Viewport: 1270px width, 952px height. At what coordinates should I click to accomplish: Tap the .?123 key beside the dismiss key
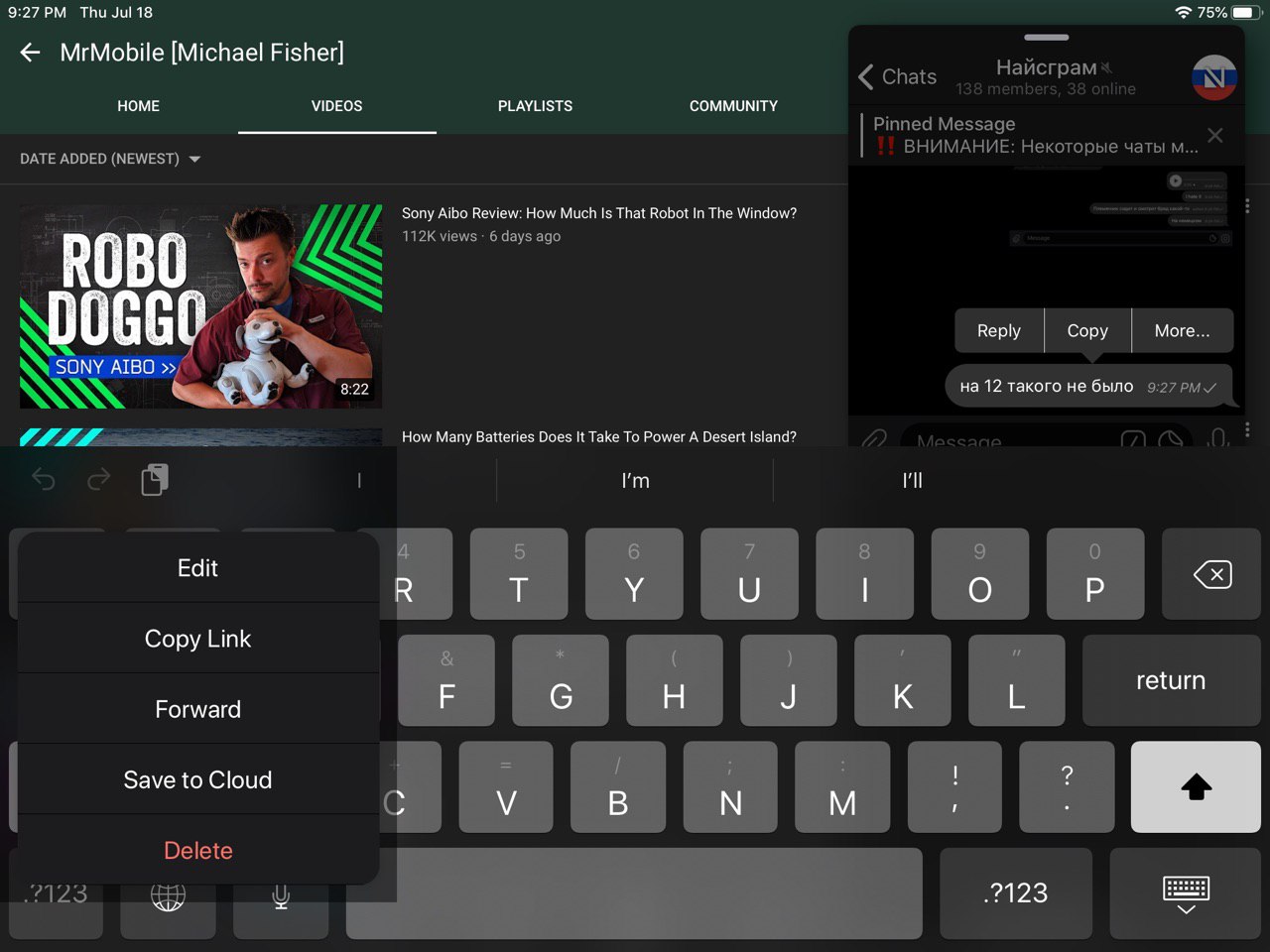click(x=1016, y=892)
